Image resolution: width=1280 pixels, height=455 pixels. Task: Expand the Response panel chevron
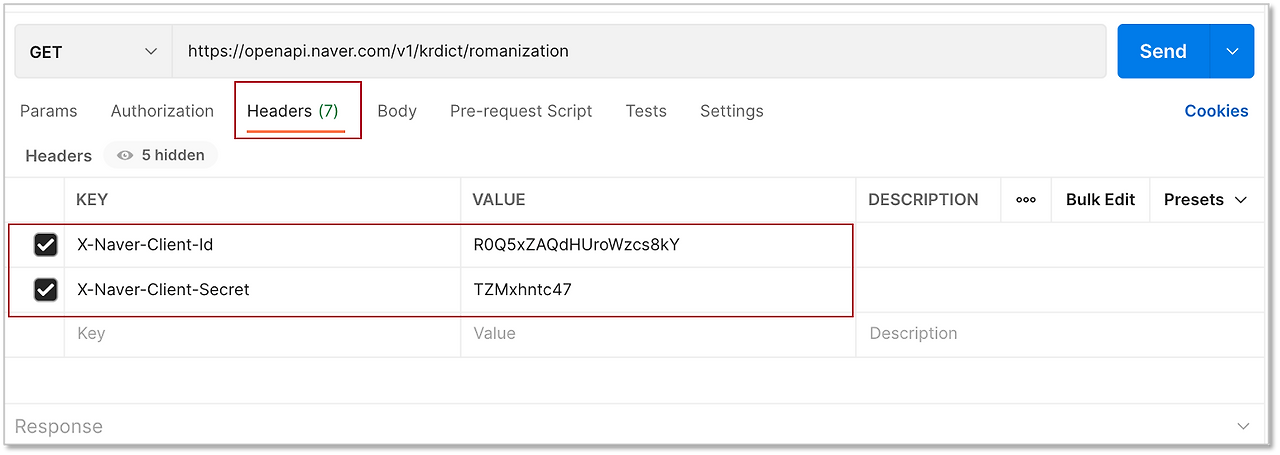pos(1243,426)
